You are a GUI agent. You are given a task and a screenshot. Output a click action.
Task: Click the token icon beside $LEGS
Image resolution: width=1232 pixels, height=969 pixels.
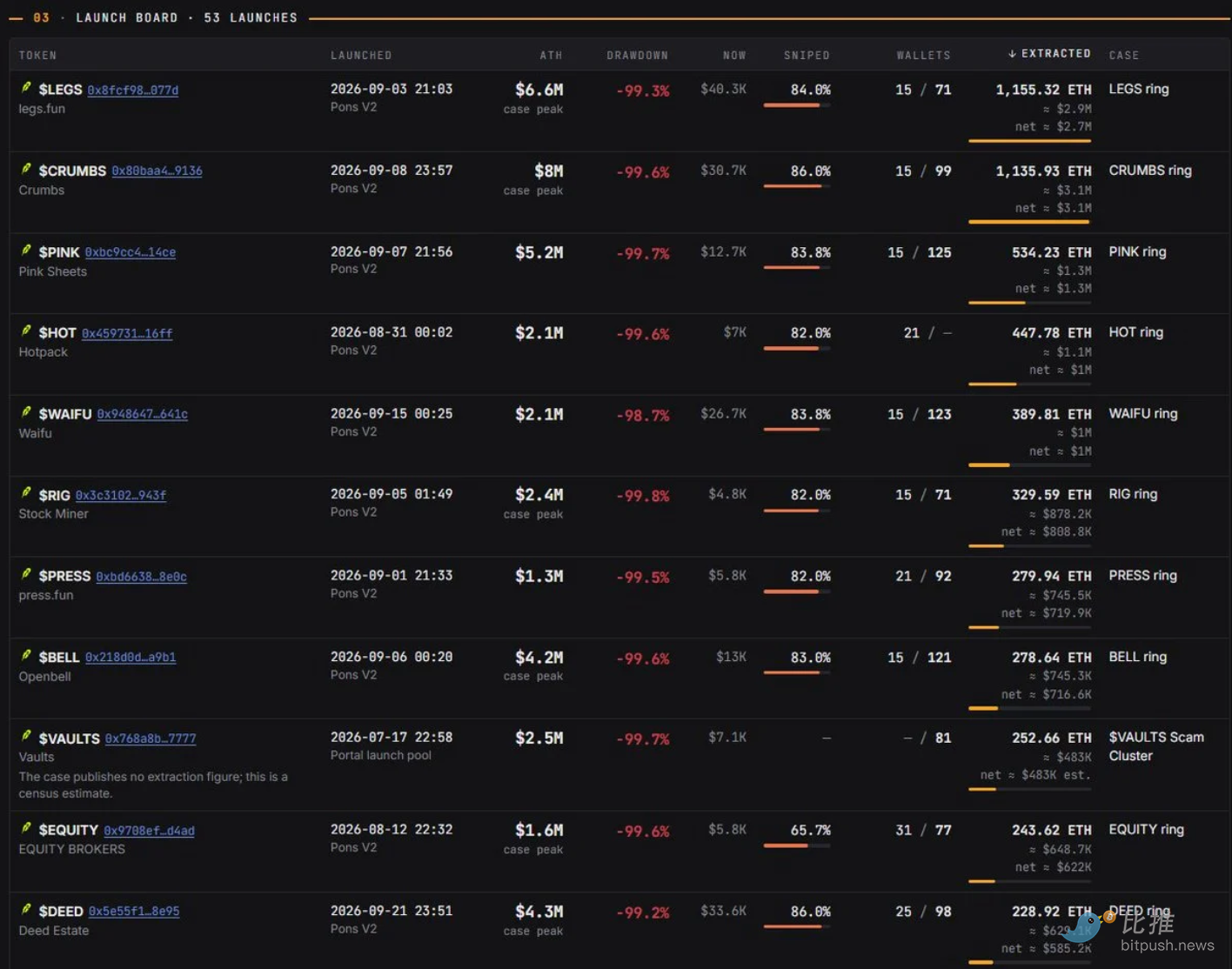pyautogui.click(x=26, y=88)
